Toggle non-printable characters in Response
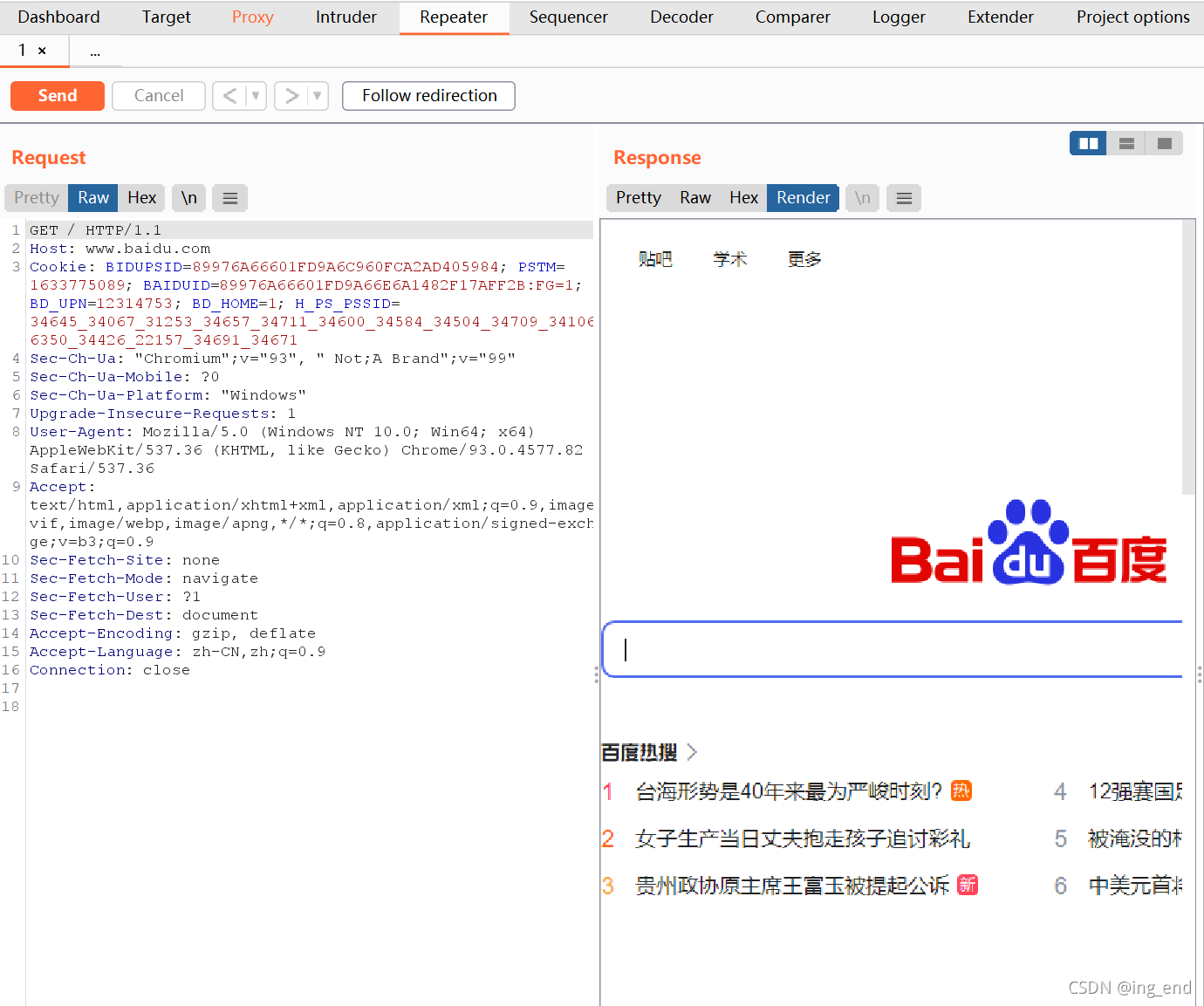Screen dimensions: 1204x1006 863,198
